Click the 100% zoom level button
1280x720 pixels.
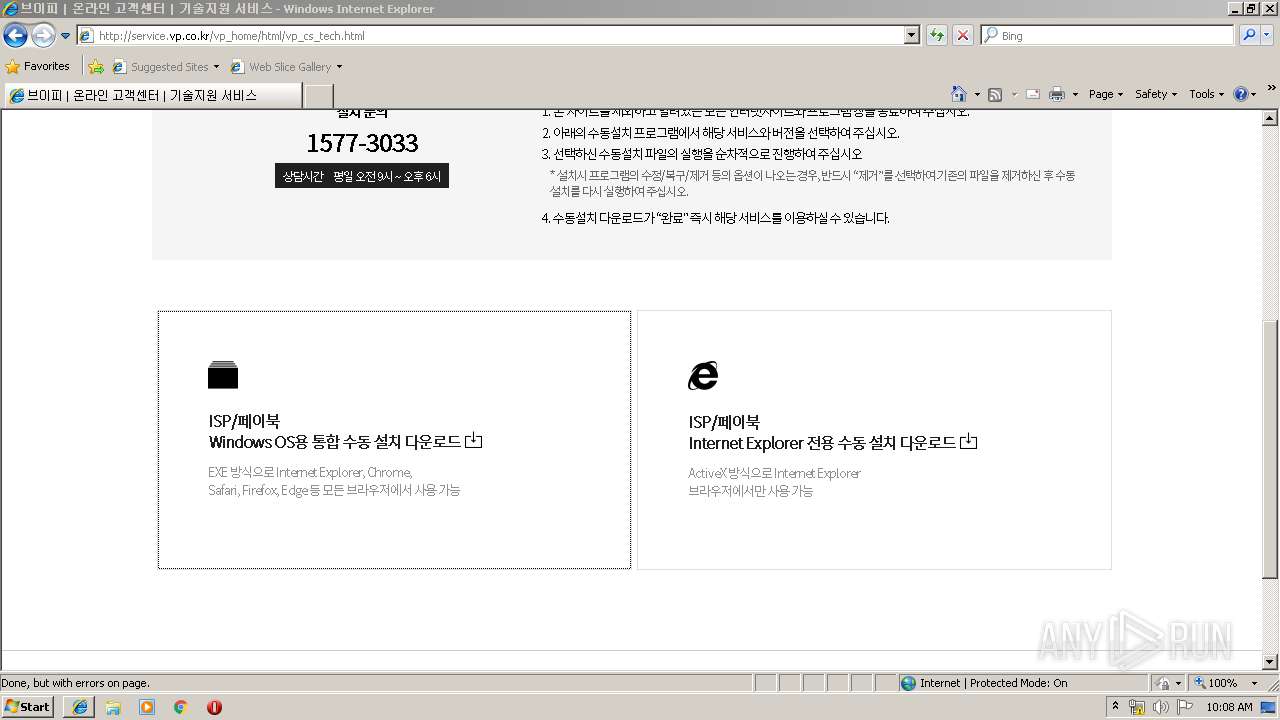pos(1216,683)
